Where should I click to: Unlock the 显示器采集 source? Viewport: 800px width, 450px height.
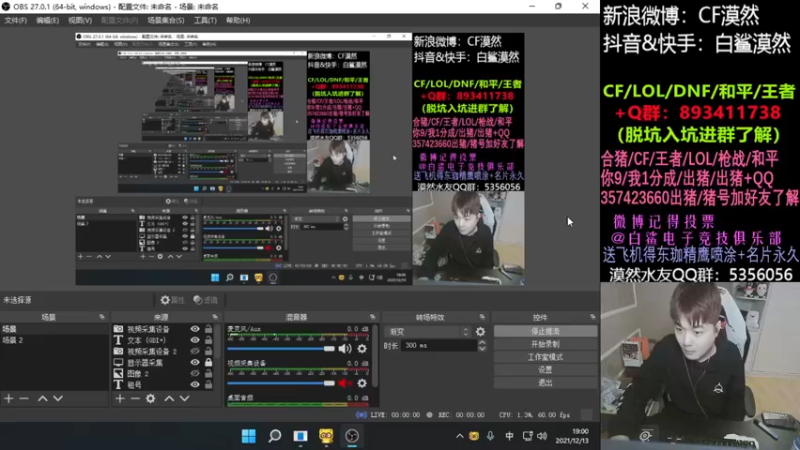tap(208, 363)
